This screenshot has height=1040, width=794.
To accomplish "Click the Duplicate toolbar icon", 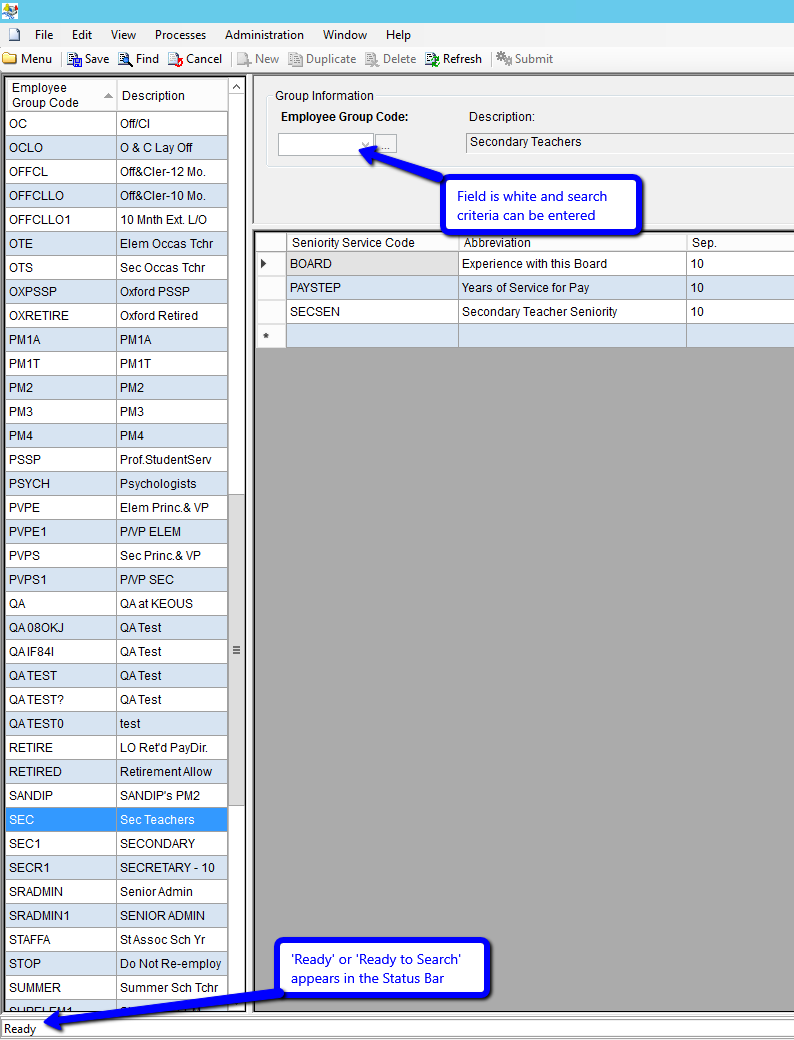I will tap(295, 59).
